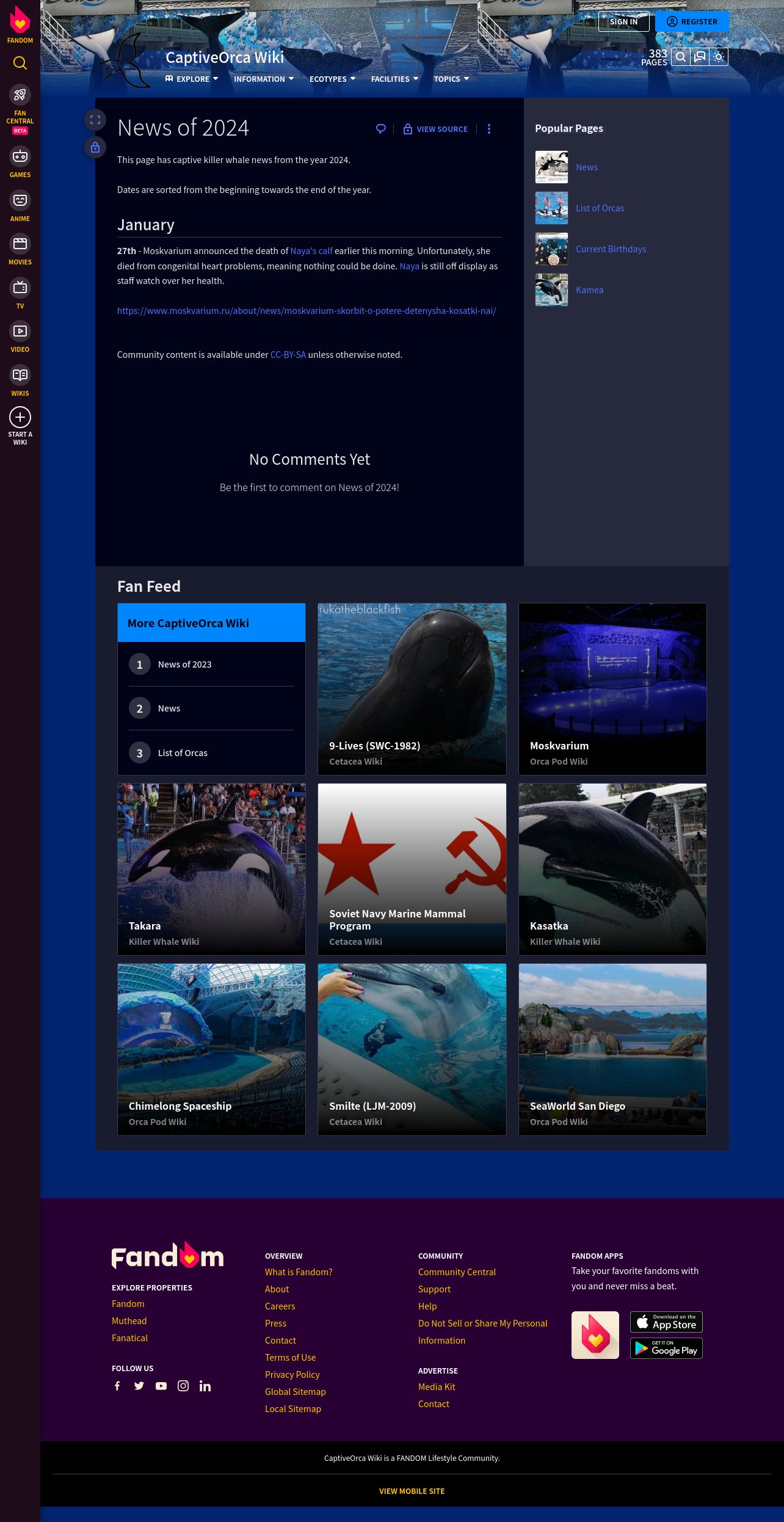Click the sidebar search magnifier icon
The image size is (784, 1522).
pyautogui.click(x=20, y=63)
